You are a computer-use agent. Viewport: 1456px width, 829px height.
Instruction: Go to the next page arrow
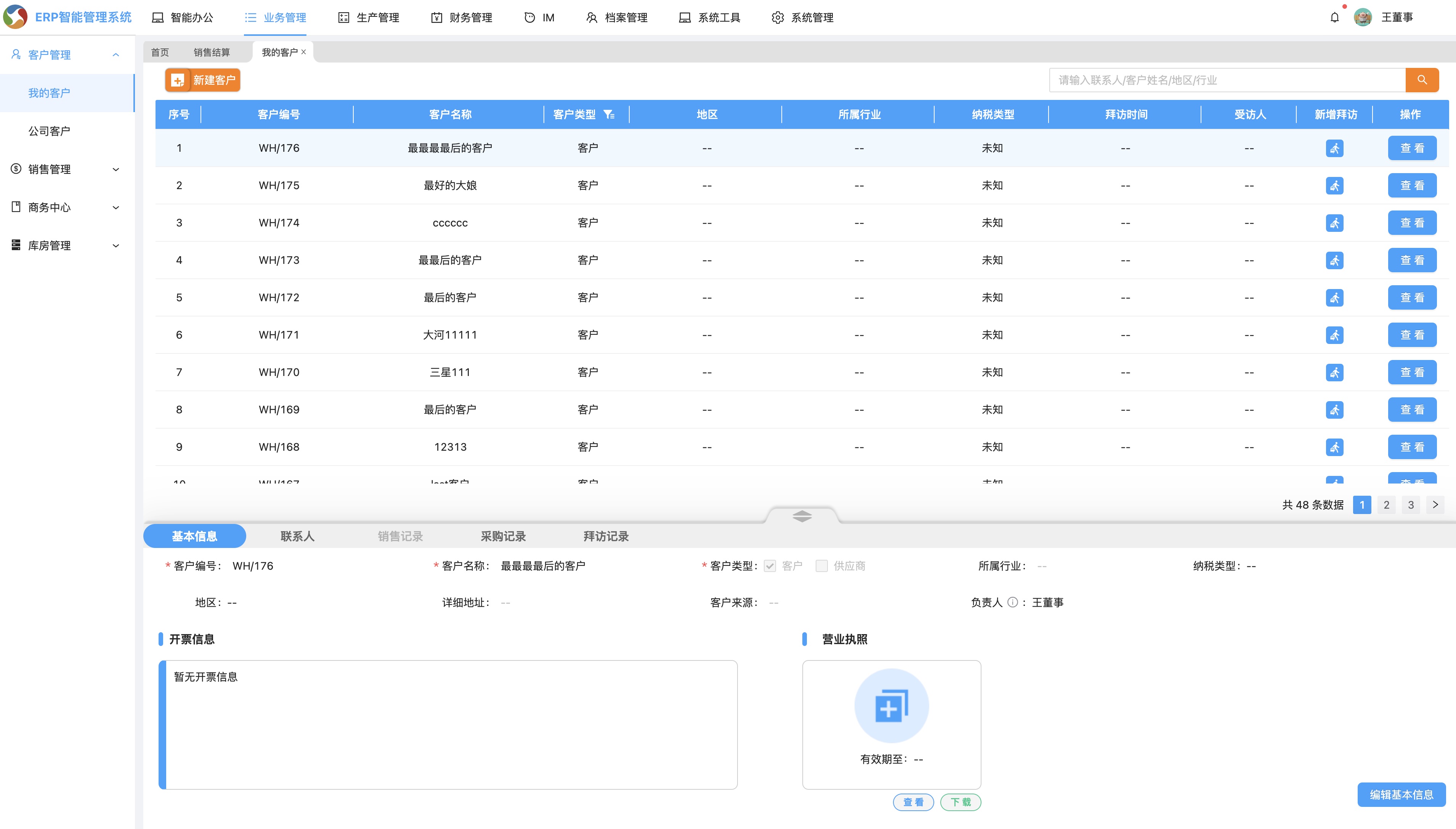(x=1435, y=504)
